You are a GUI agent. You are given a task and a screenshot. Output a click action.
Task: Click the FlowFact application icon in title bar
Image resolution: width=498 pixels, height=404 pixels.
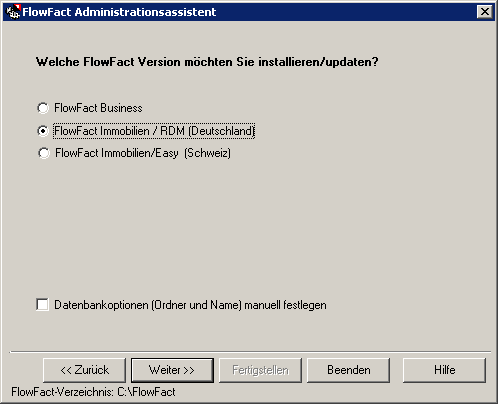13,12
